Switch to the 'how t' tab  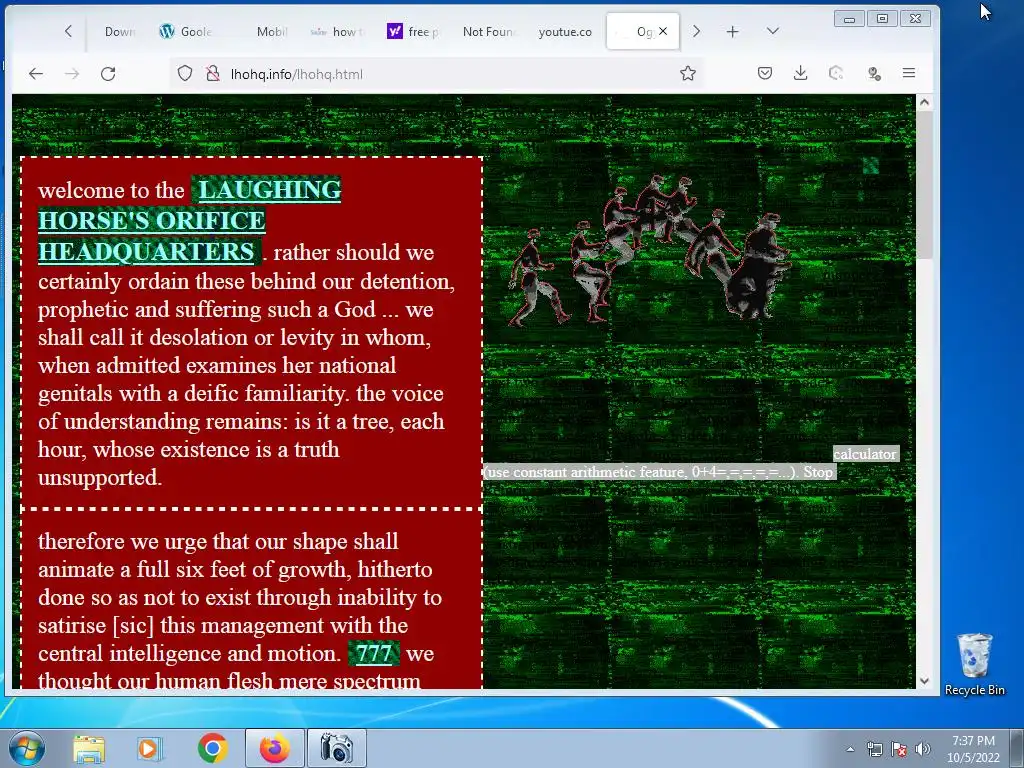(338, 31)
